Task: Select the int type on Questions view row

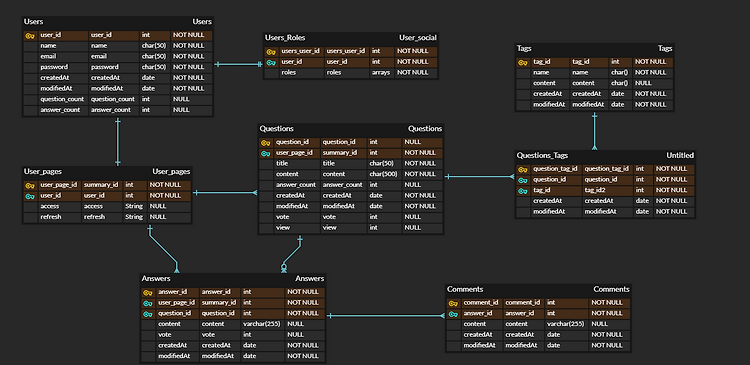Action: tap(384, 228)
